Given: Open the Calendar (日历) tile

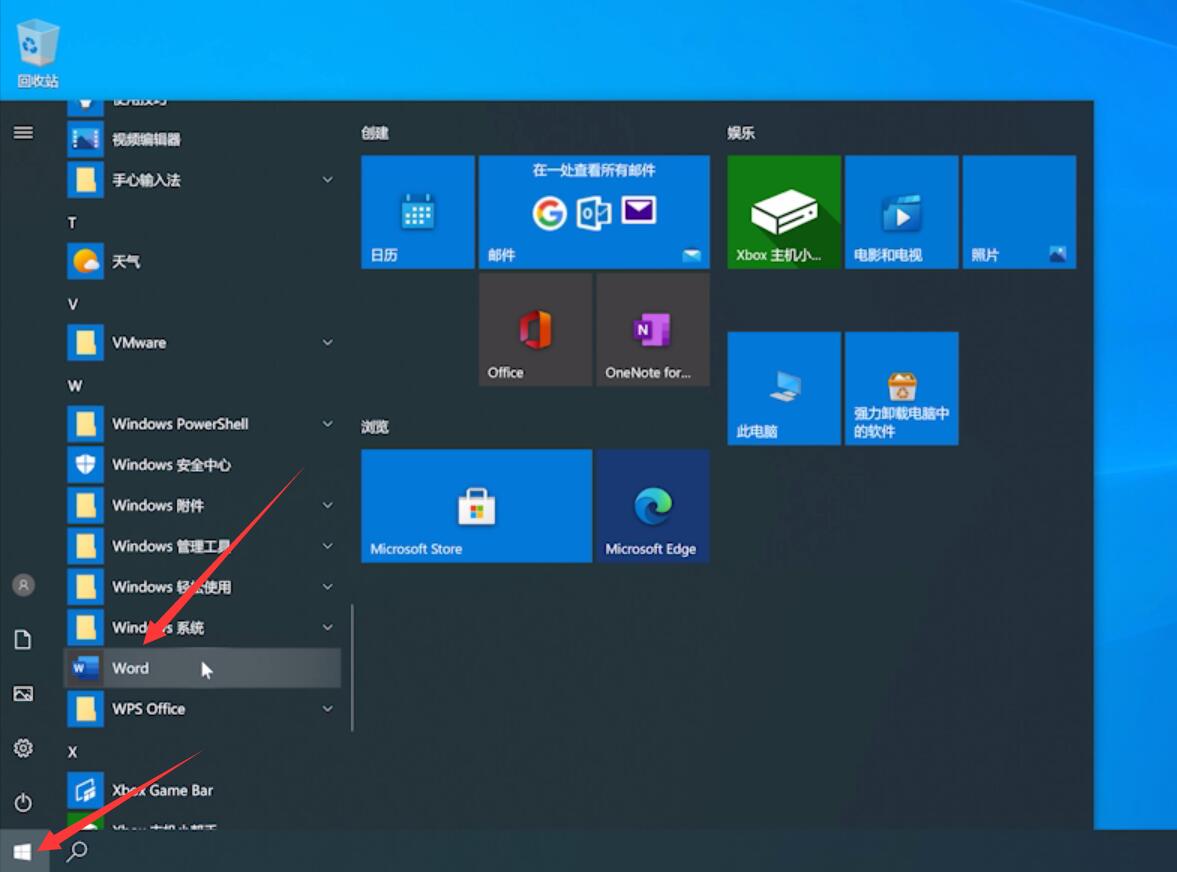Looking at the screenshot, I should (x=418, y=212).
